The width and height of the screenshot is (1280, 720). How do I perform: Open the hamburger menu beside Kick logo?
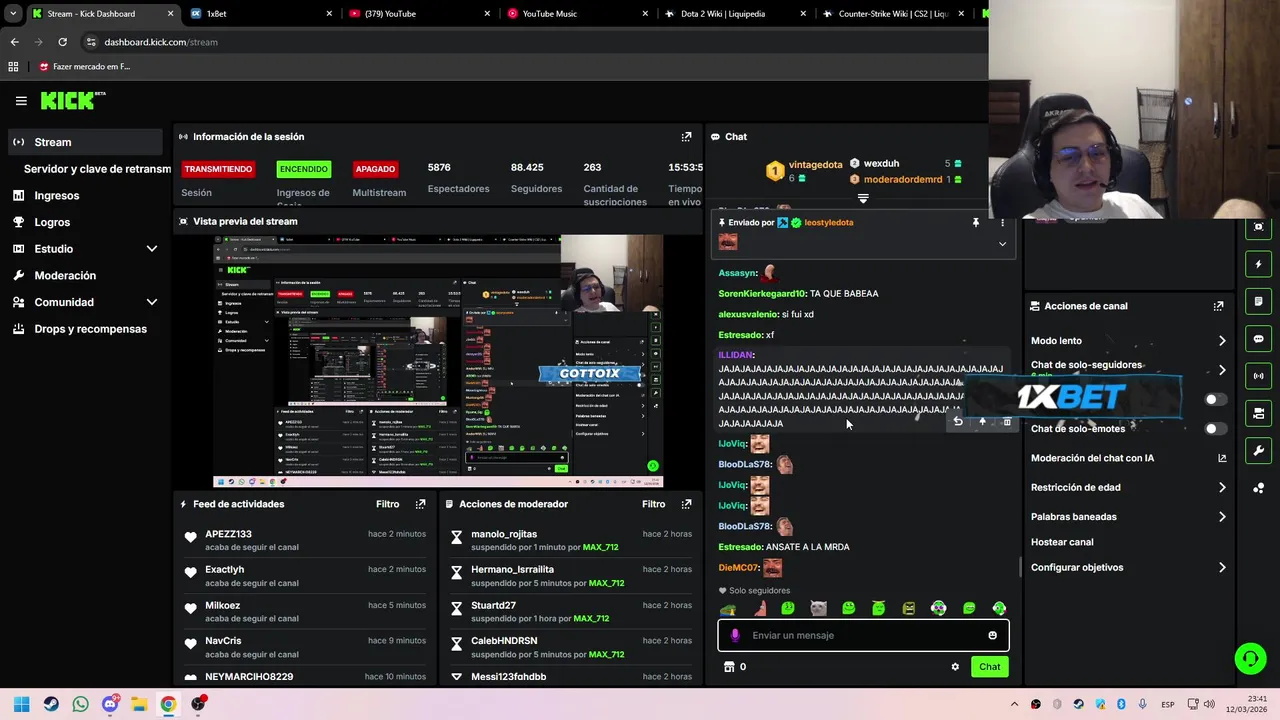tap(21, 101)
